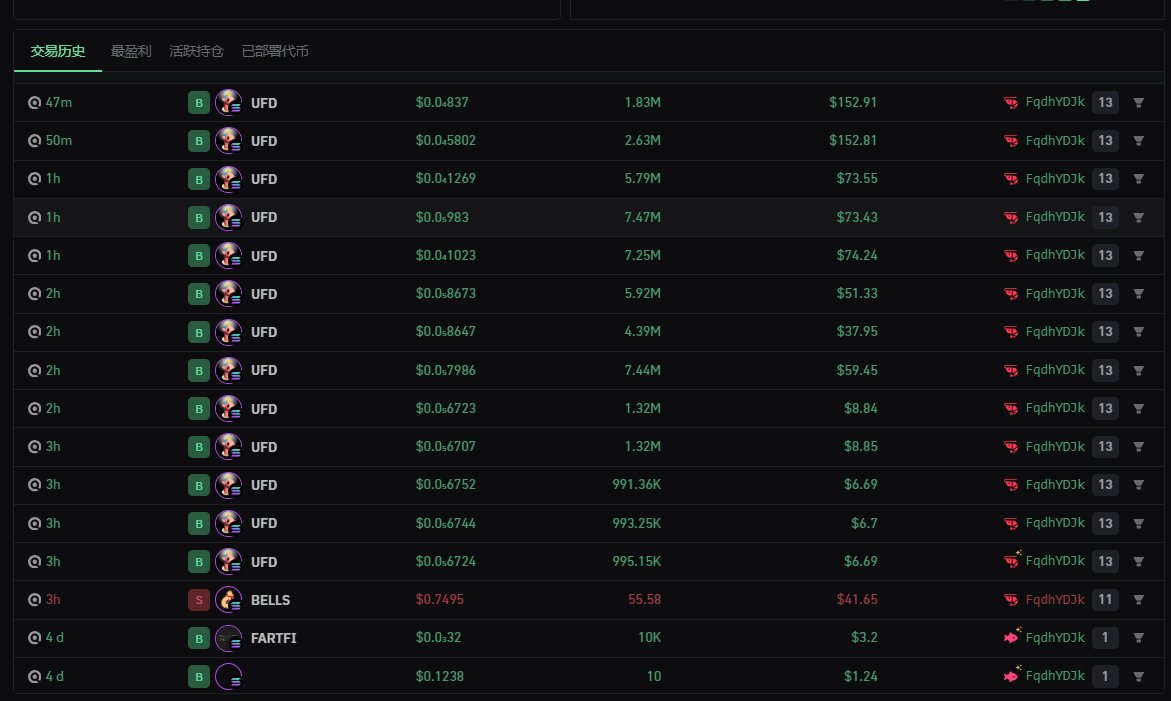
Task: Click the amount 7.47M
Action: pyautogui.click(x=642, y=217)
